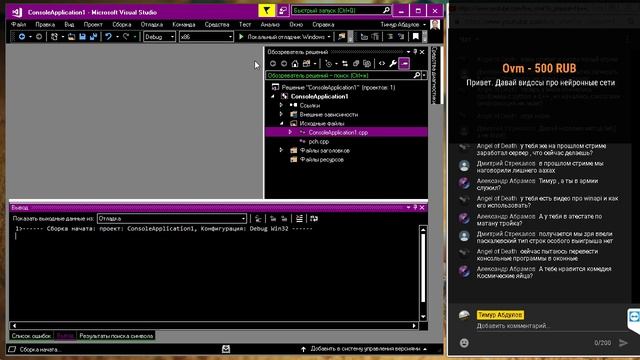Click the Redo arrow icon
The width and height of the screenshot is (640, 360).
tap(126, 37)
